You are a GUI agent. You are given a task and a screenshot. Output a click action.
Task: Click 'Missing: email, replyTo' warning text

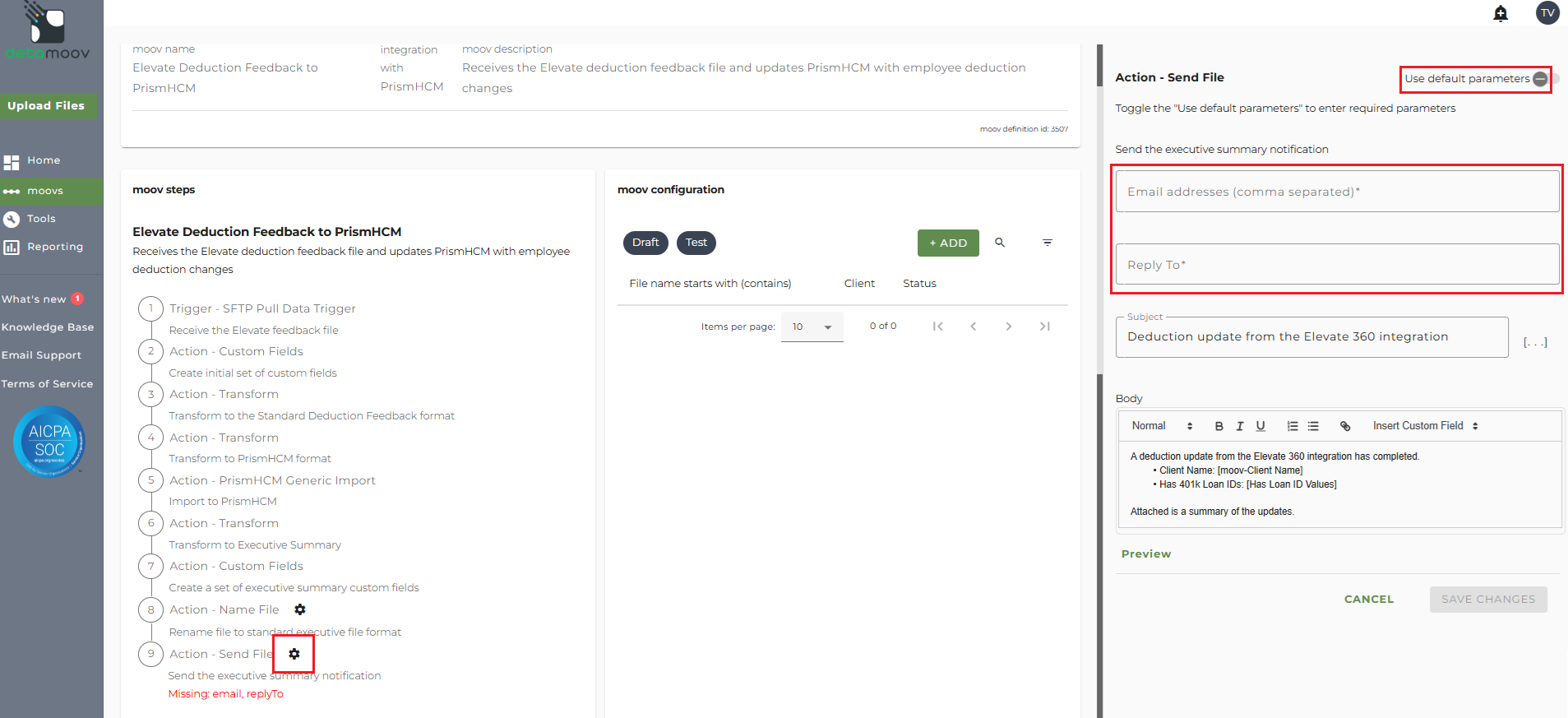(226, 694)
